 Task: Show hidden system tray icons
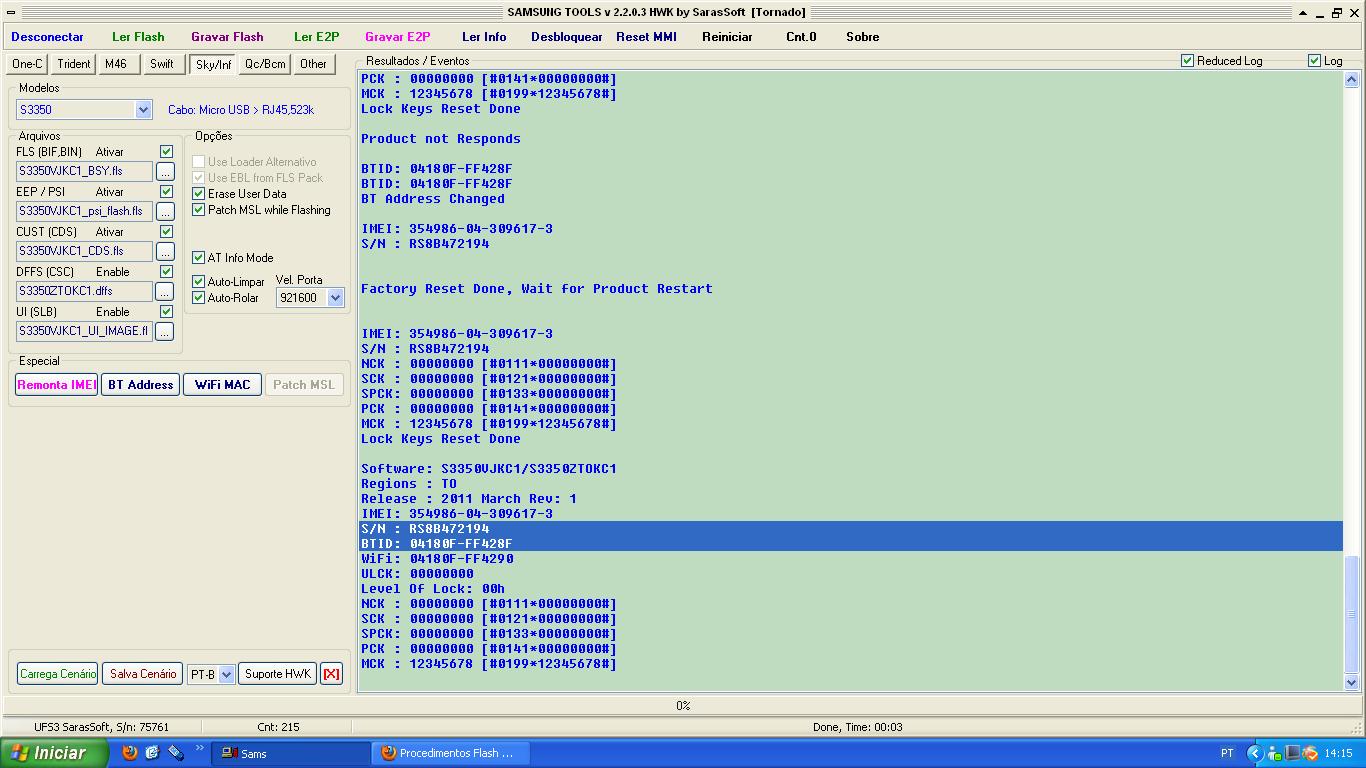point(1254,753)
